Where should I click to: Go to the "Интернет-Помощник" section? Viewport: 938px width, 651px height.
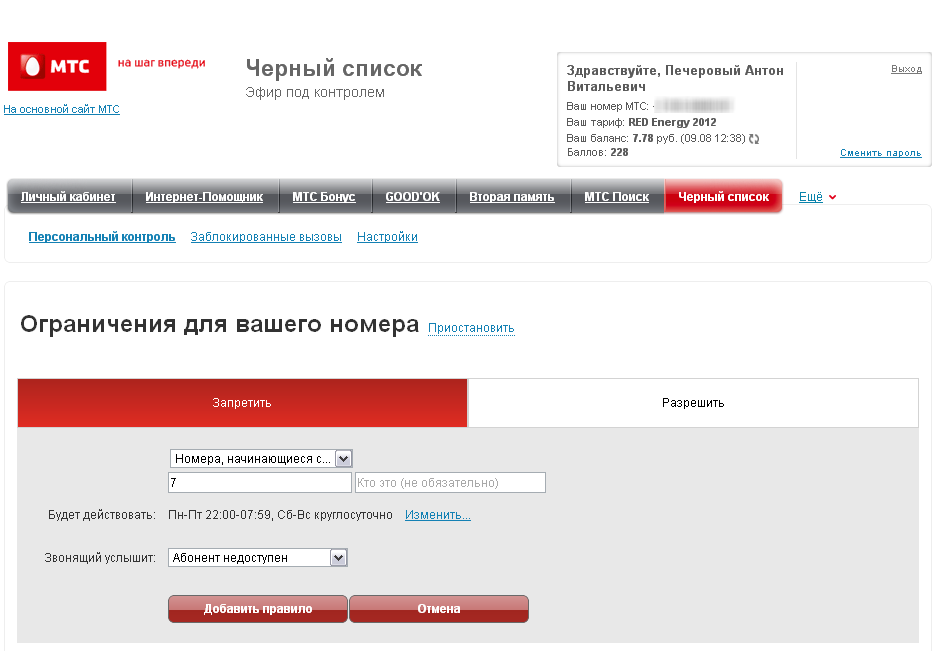(x=204, y=197)
